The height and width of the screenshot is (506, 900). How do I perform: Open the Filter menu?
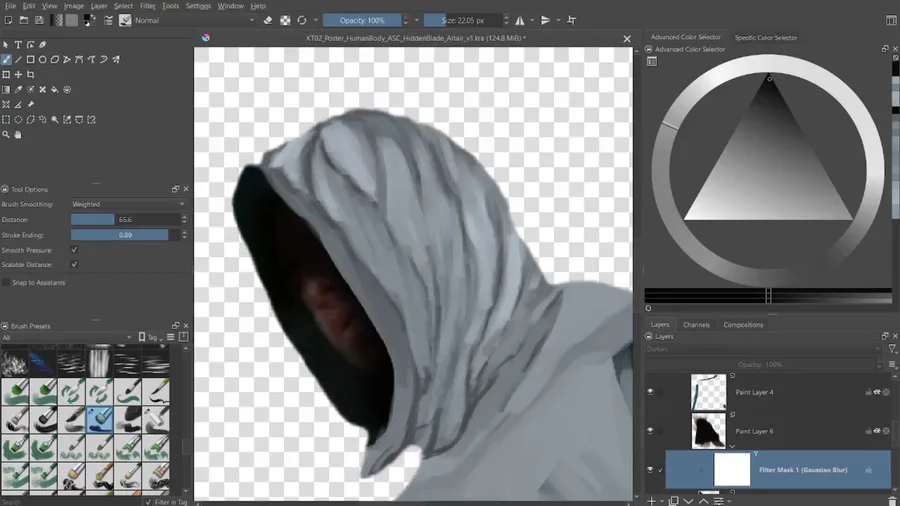coord(148,6)
